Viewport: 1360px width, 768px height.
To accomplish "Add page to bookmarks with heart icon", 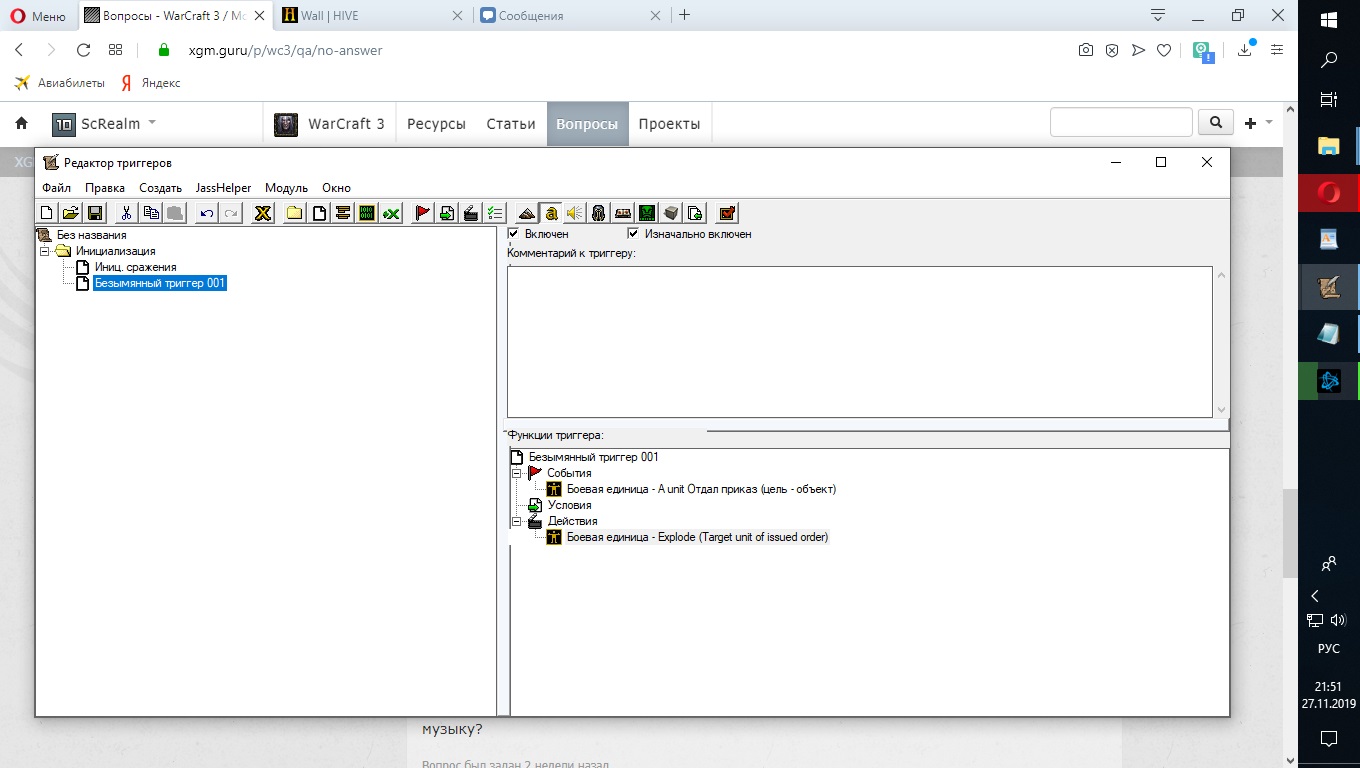I will click(x=1164, y=50).
